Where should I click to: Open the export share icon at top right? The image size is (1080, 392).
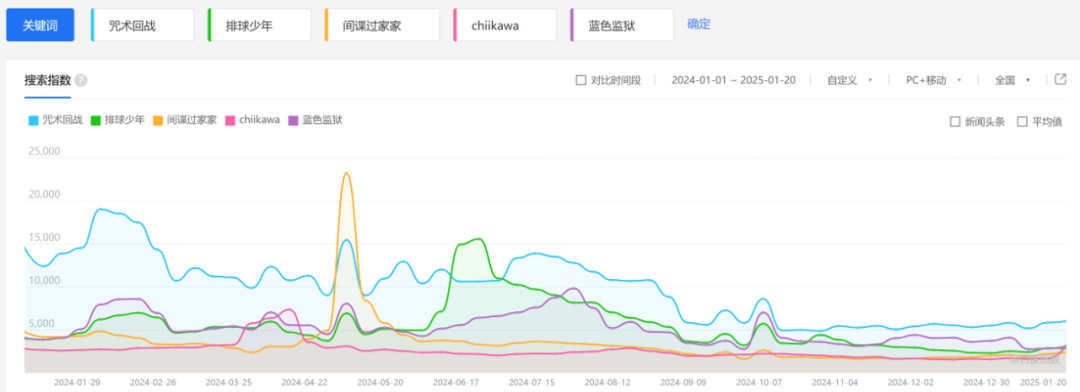point(1061,79)
